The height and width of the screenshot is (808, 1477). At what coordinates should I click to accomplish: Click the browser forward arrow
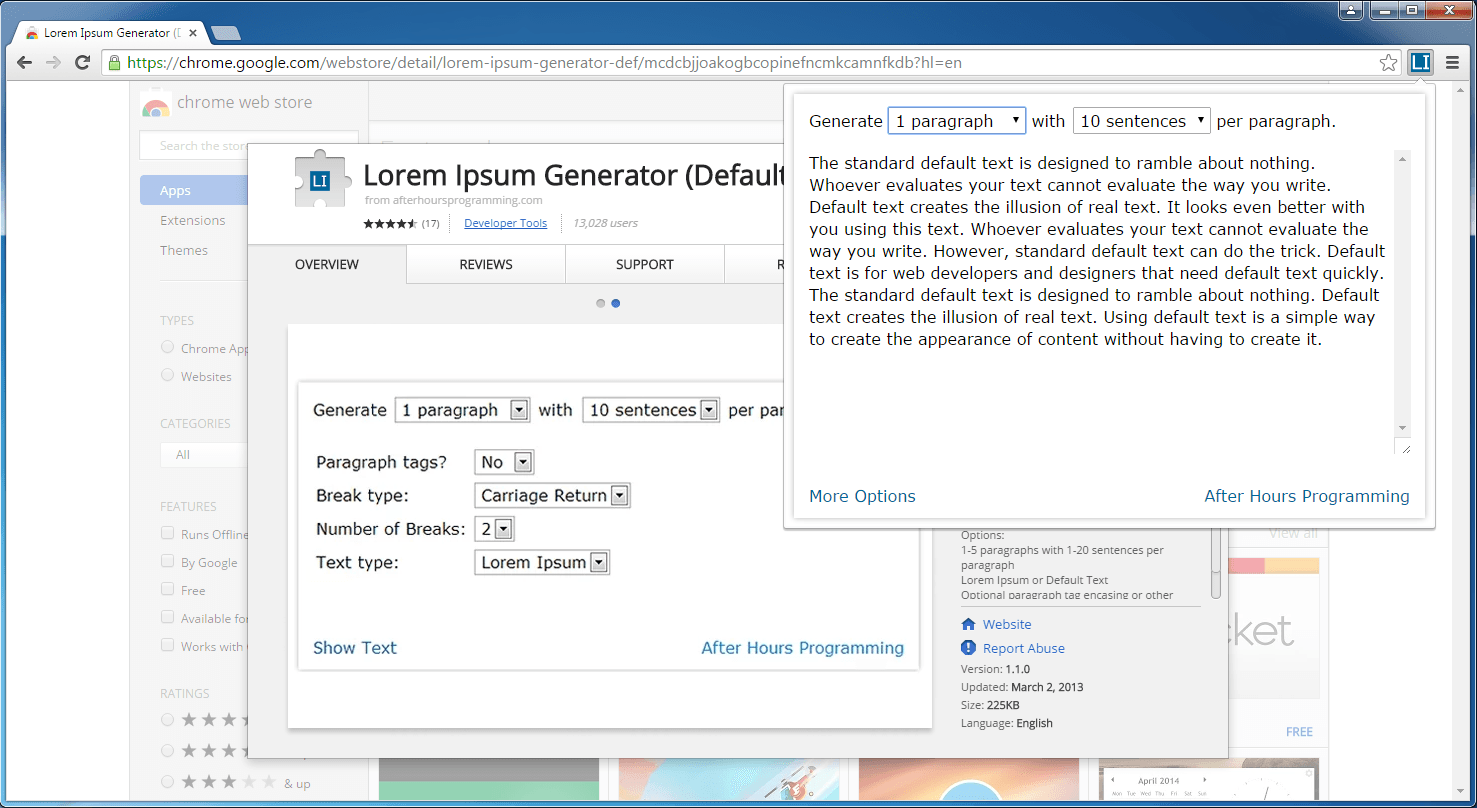(x=54, y=62)
